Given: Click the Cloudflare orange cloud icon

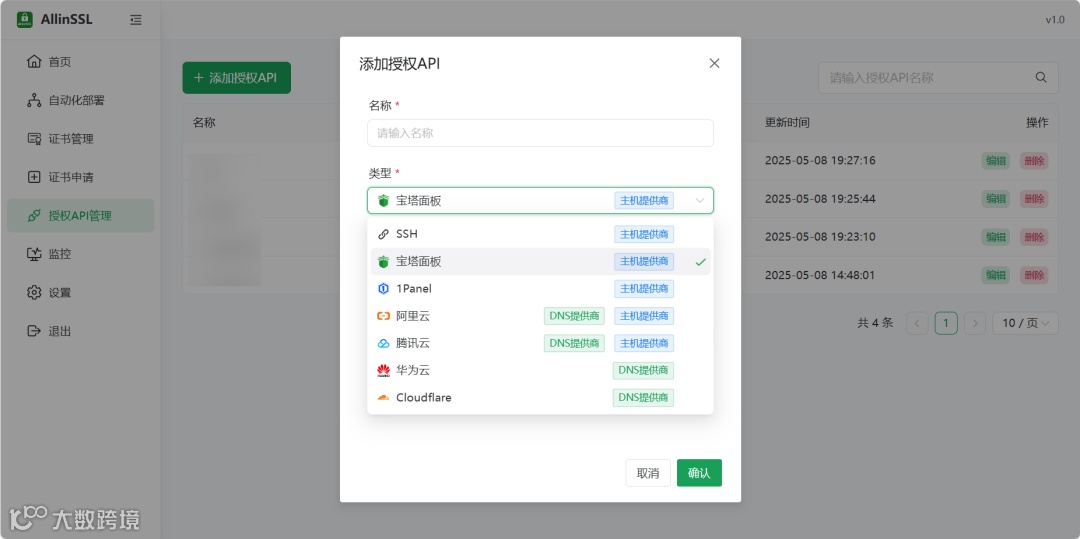Looking at the screenshot, I should tap(384, 397).
